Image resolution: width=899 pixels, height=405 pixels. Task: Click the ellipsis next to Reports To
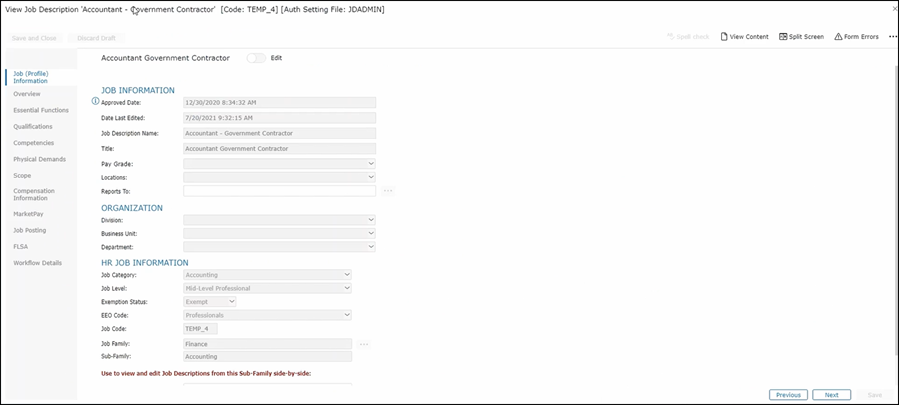tap(388, 190)
